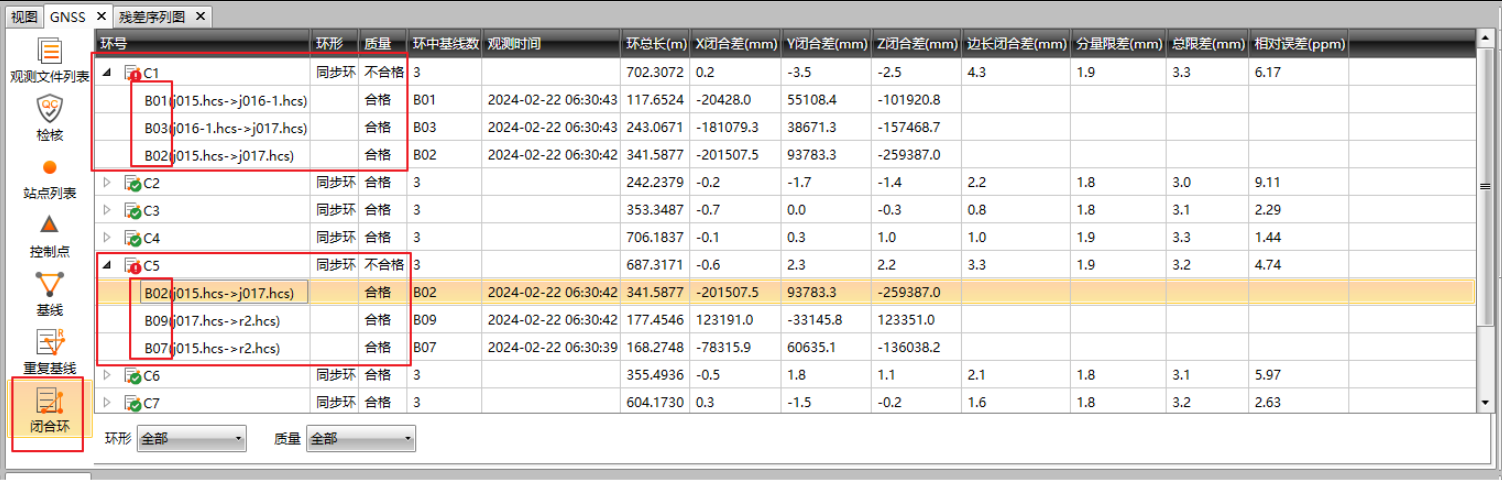Click the C4 loop passed status icon
Viewport: 1502px width, 480px height.
[132, 238]
